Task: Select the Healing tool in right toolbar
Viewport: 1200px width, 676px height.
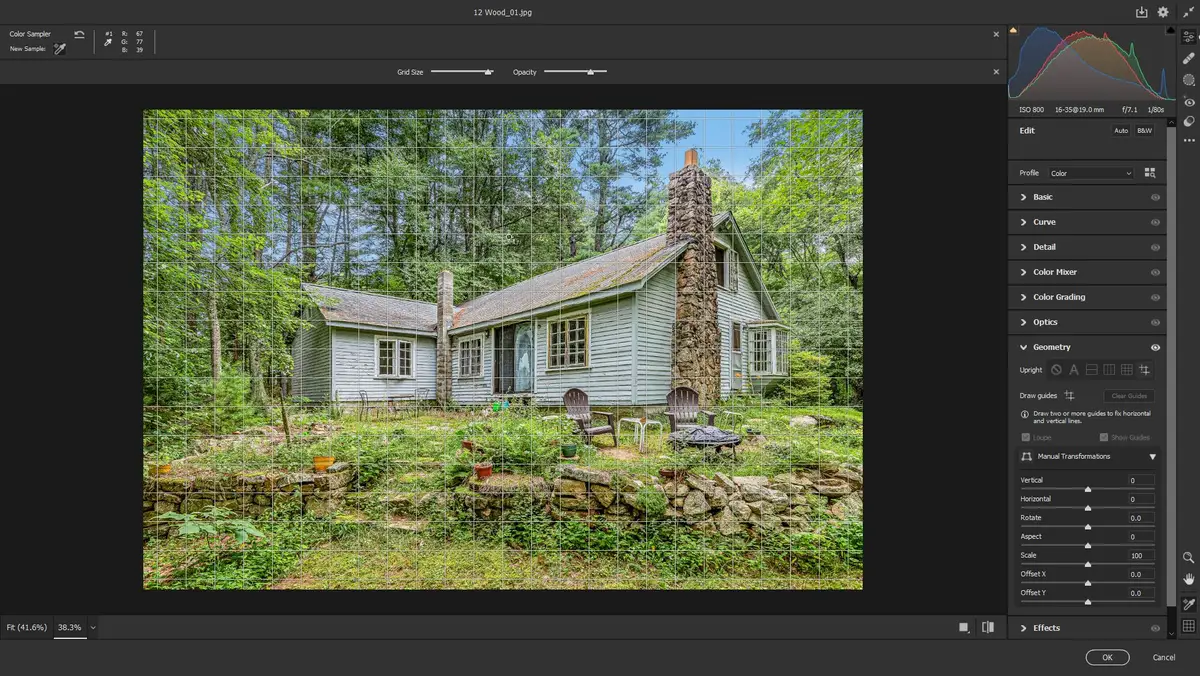Action: 1189,58
